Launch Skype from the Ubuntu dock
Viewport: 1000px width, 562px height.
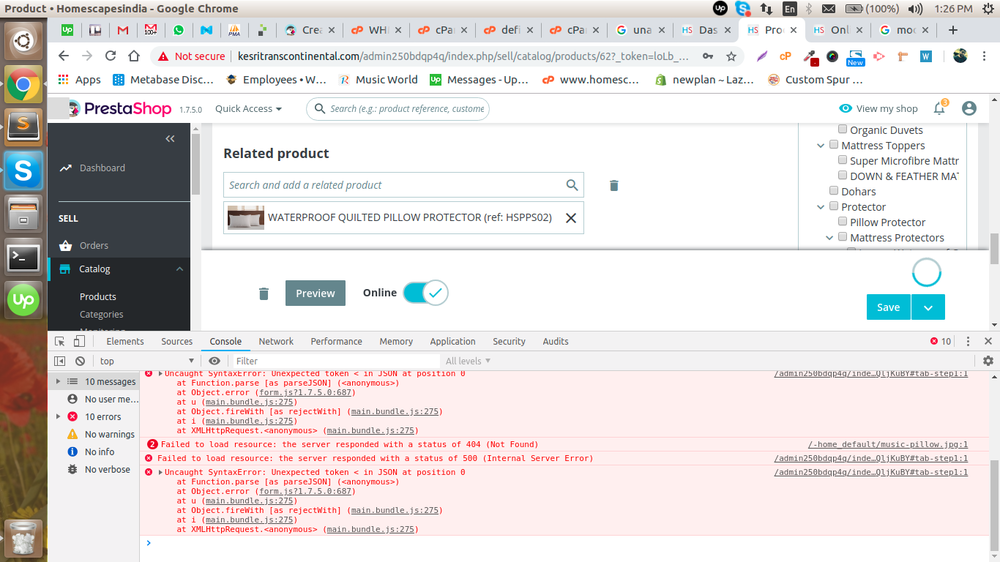[24, 171]
